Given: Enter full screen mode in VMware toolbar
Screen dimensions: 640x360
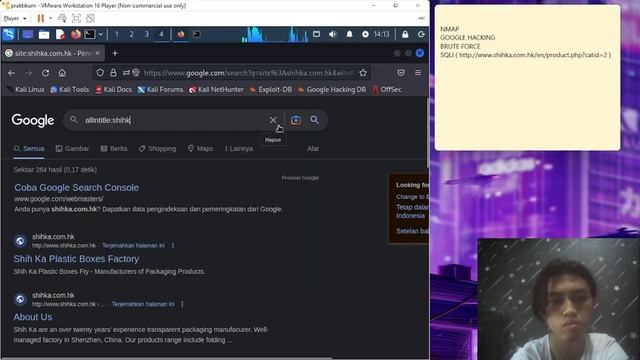Looking at the screenshot, I should (76, 18).
